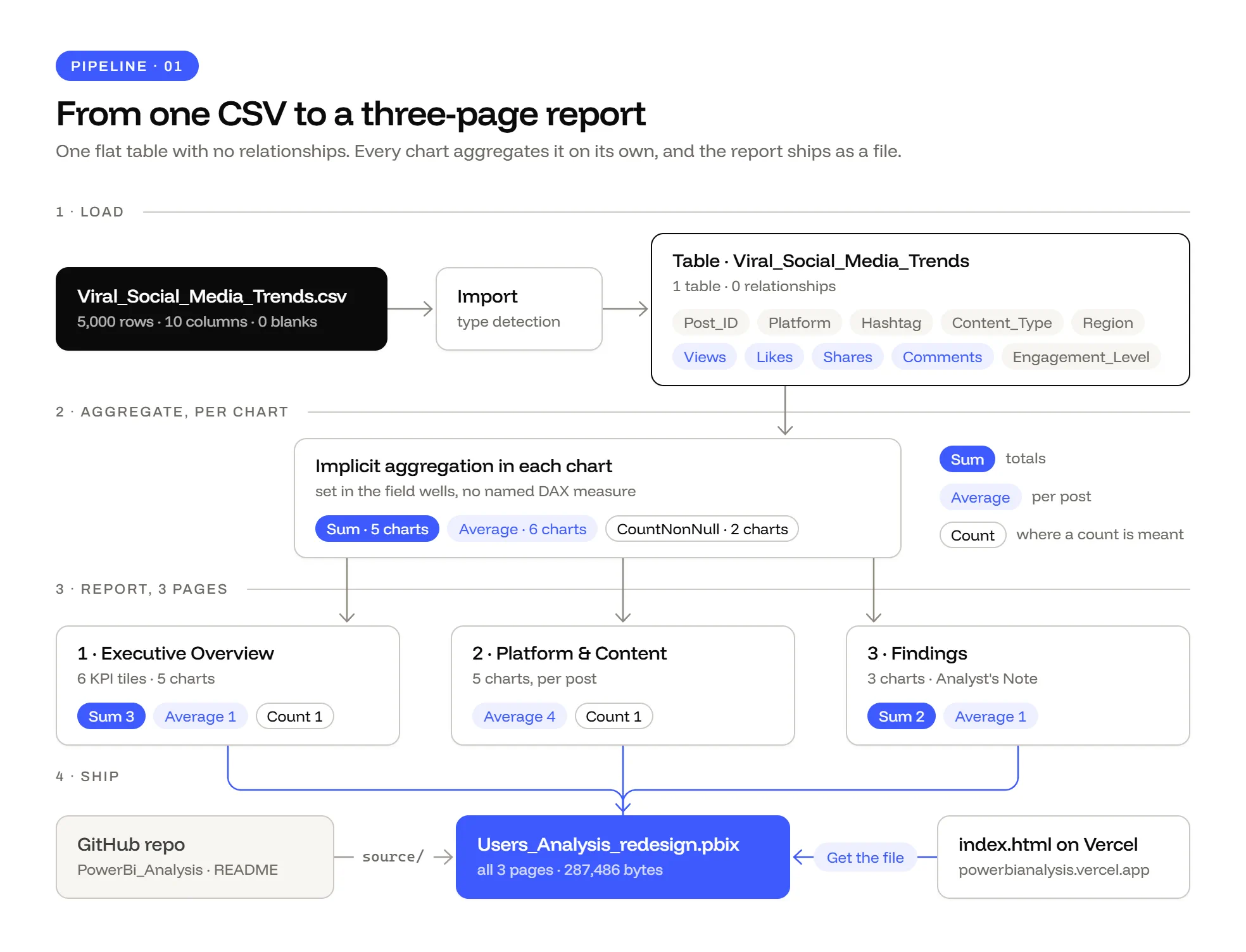Click Sum 3 in Executive Overview
Screen dimensions: 1246x952
tap(111, 717)
